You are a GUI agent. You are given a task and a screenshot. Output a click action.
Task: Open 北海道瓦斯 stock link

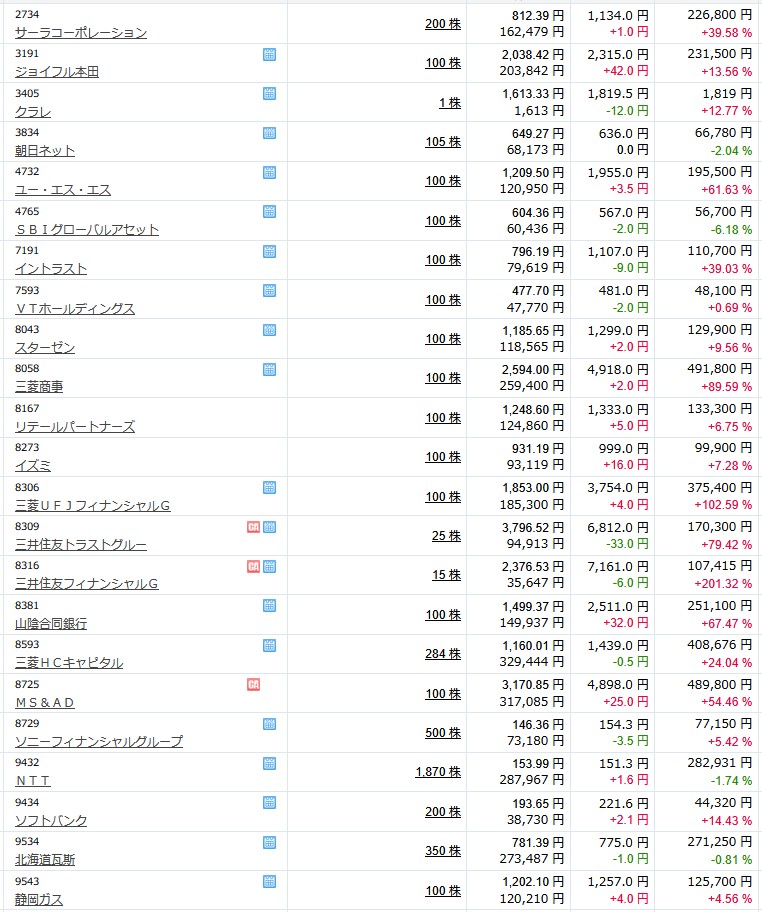pyautogui.click(x=45, y=860)
